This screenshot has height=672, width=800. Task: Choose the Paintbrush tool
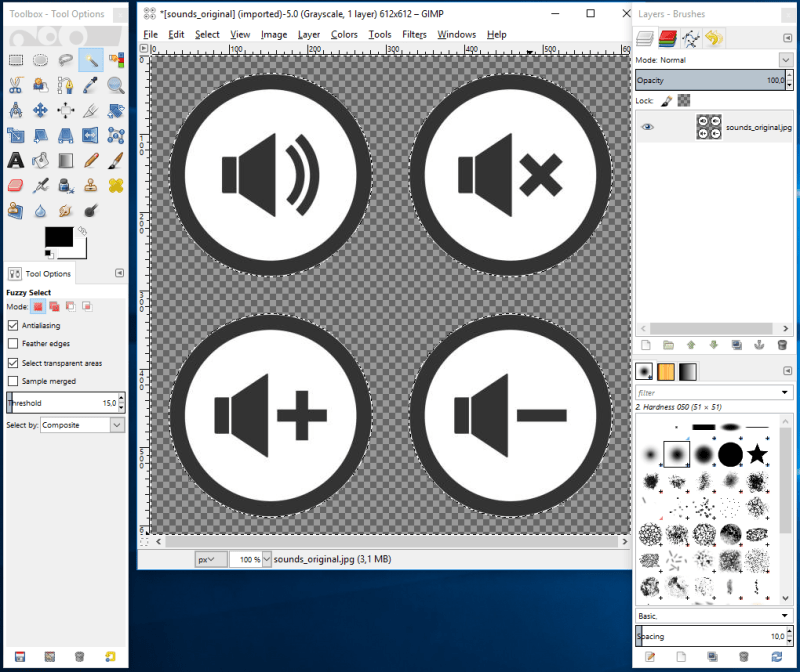tap(116, 160)
